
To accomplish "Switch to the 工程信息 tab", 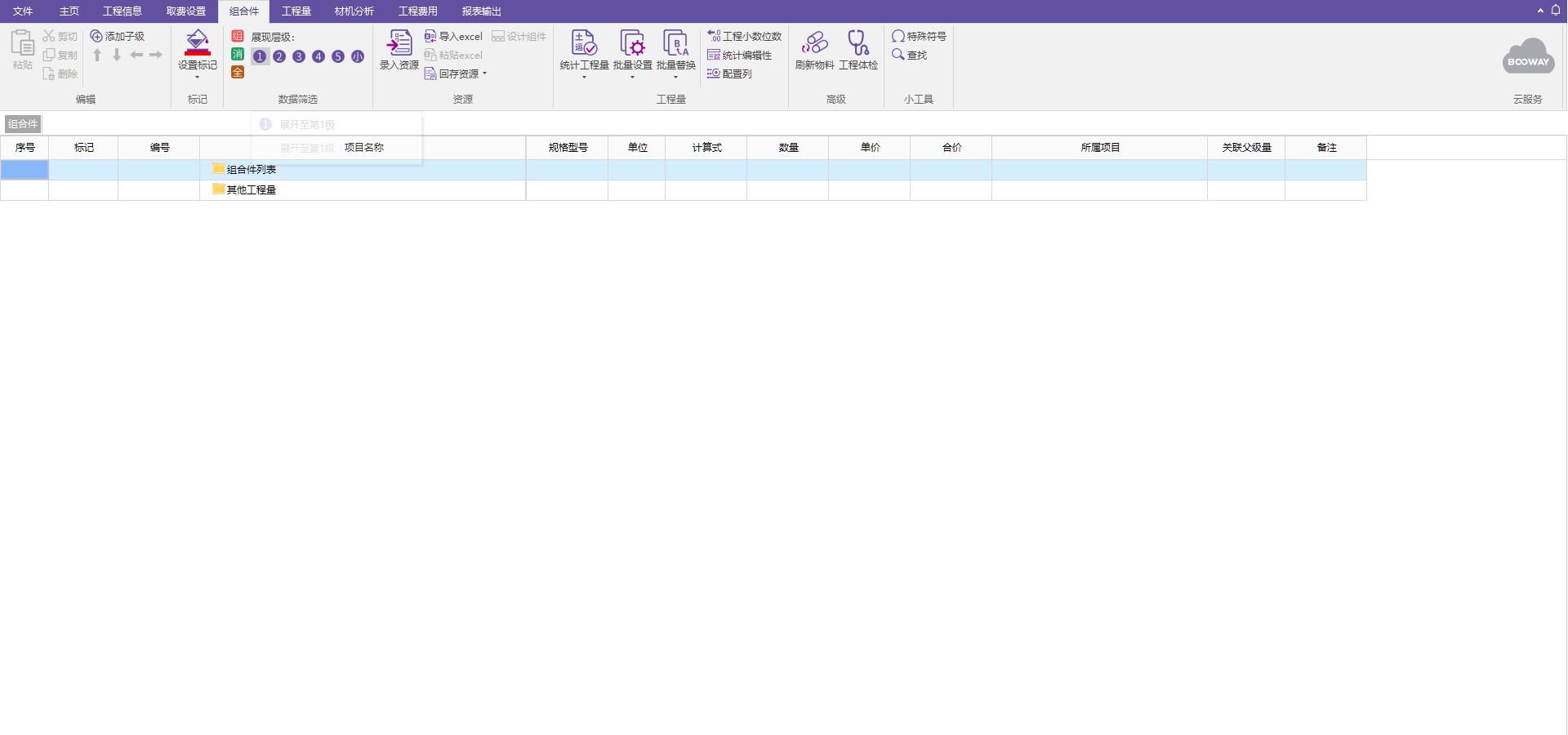I will click(122, 11).
